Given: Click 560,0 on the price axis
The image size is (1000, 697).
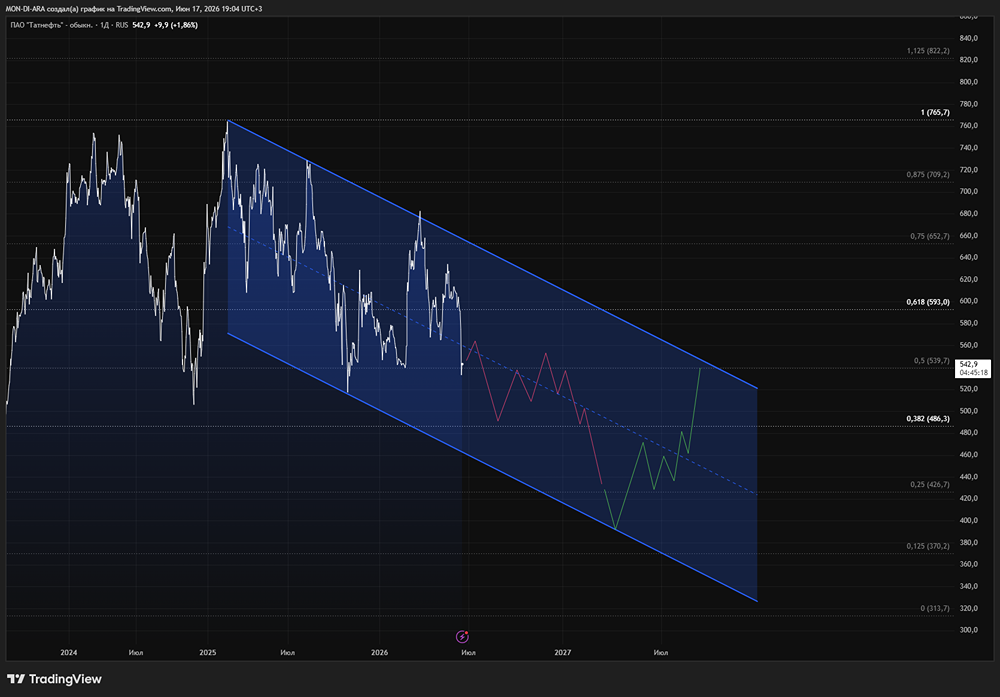Looking at the screenshot, I should click(968, 345).
